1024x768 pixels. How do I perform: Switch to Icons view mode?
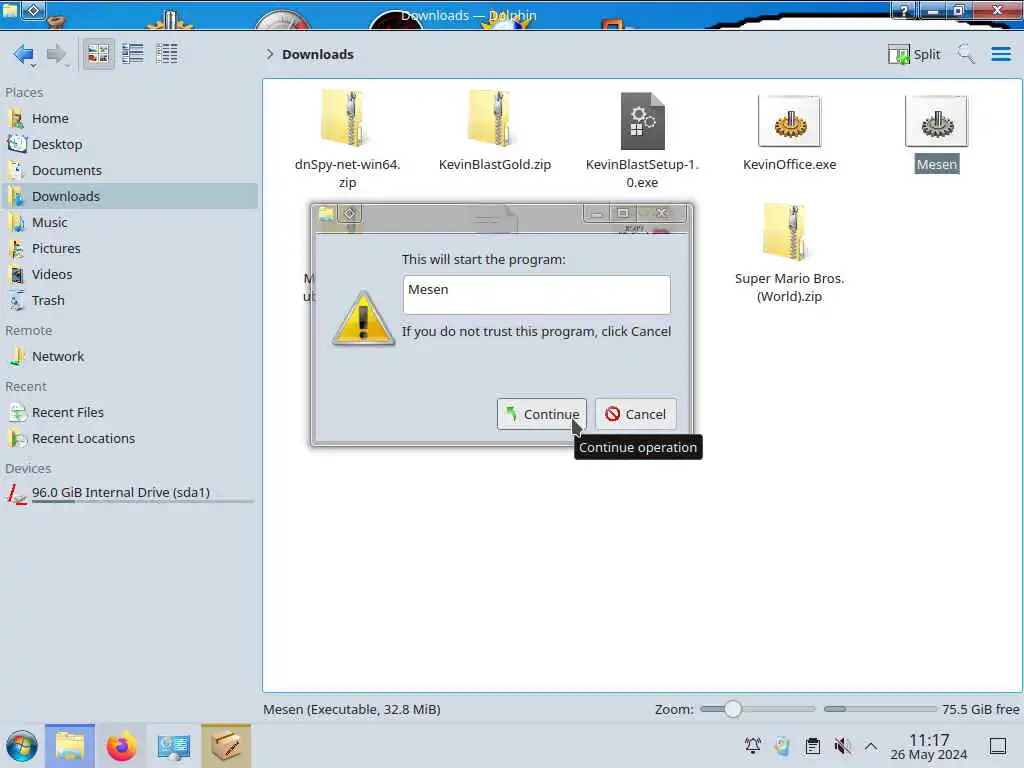pyautogui.click(x=99, y=54)
